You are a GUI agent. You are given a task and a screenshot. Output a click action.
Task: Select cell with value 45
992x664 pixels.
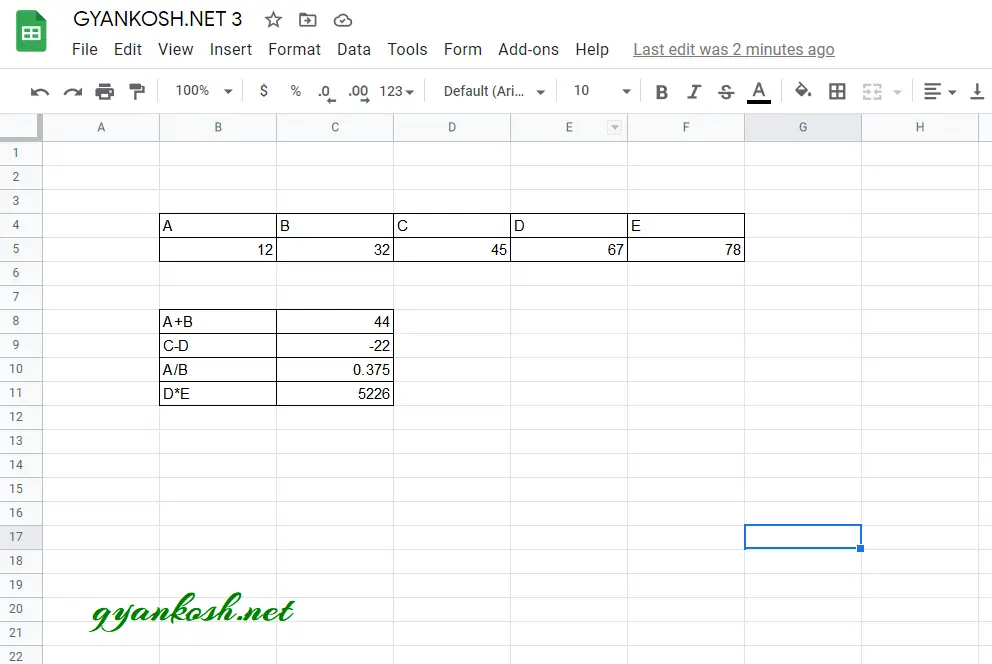[452, 249]
